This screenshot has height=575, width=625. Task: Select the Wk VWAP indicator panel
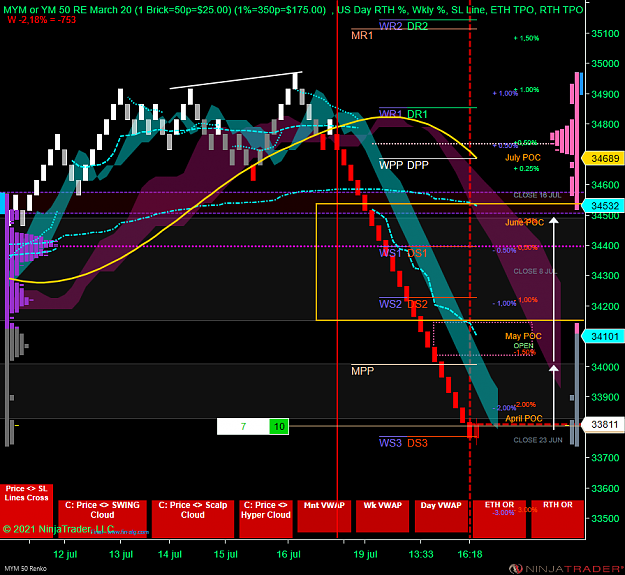coord(382,516)
